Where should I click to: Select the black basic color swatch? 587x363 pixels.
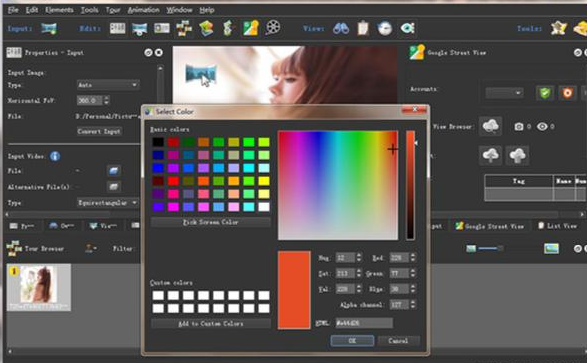[158, 142]
